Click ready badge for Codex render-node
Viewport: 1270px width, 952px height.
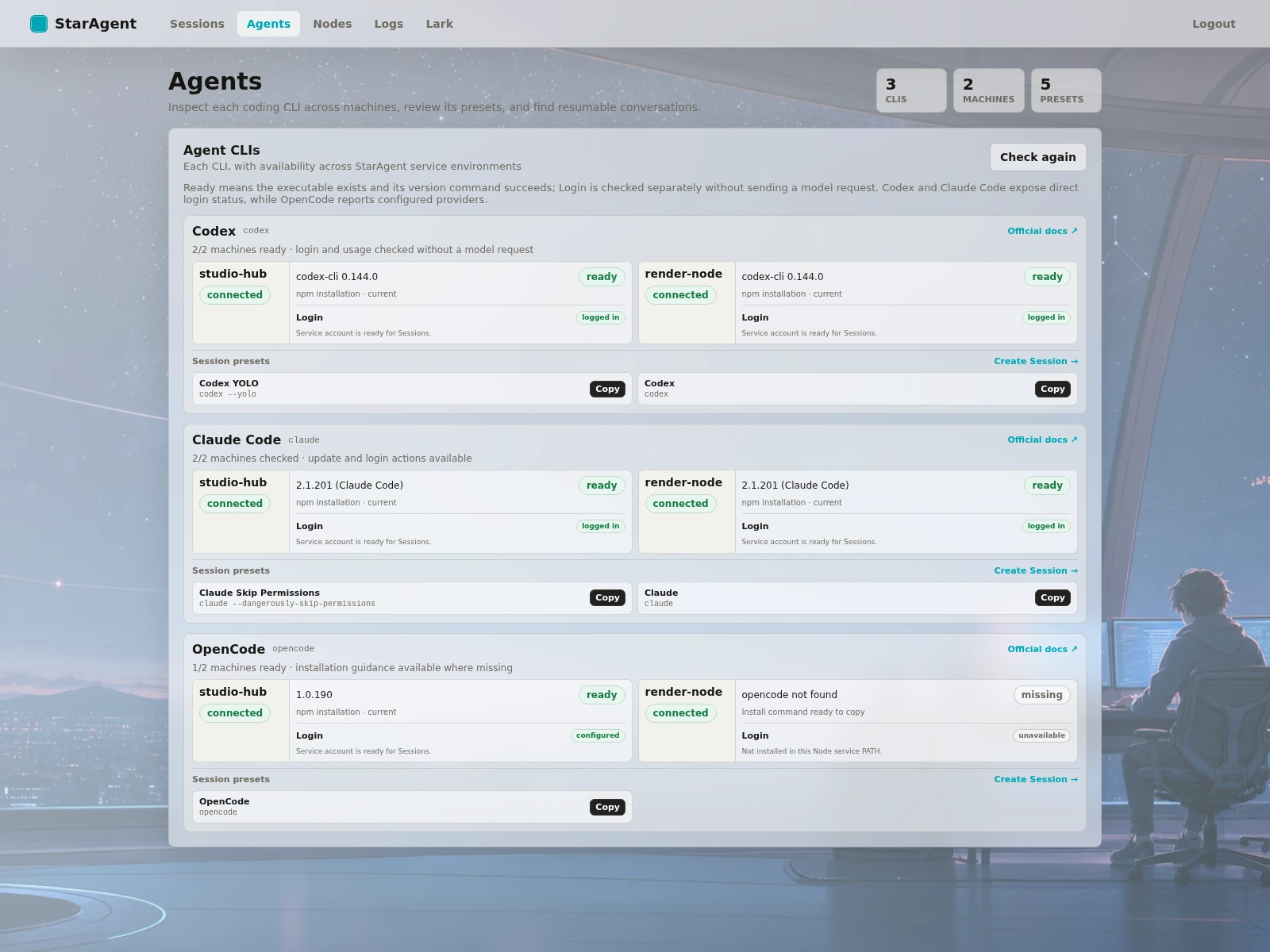tap(1047, 277)
